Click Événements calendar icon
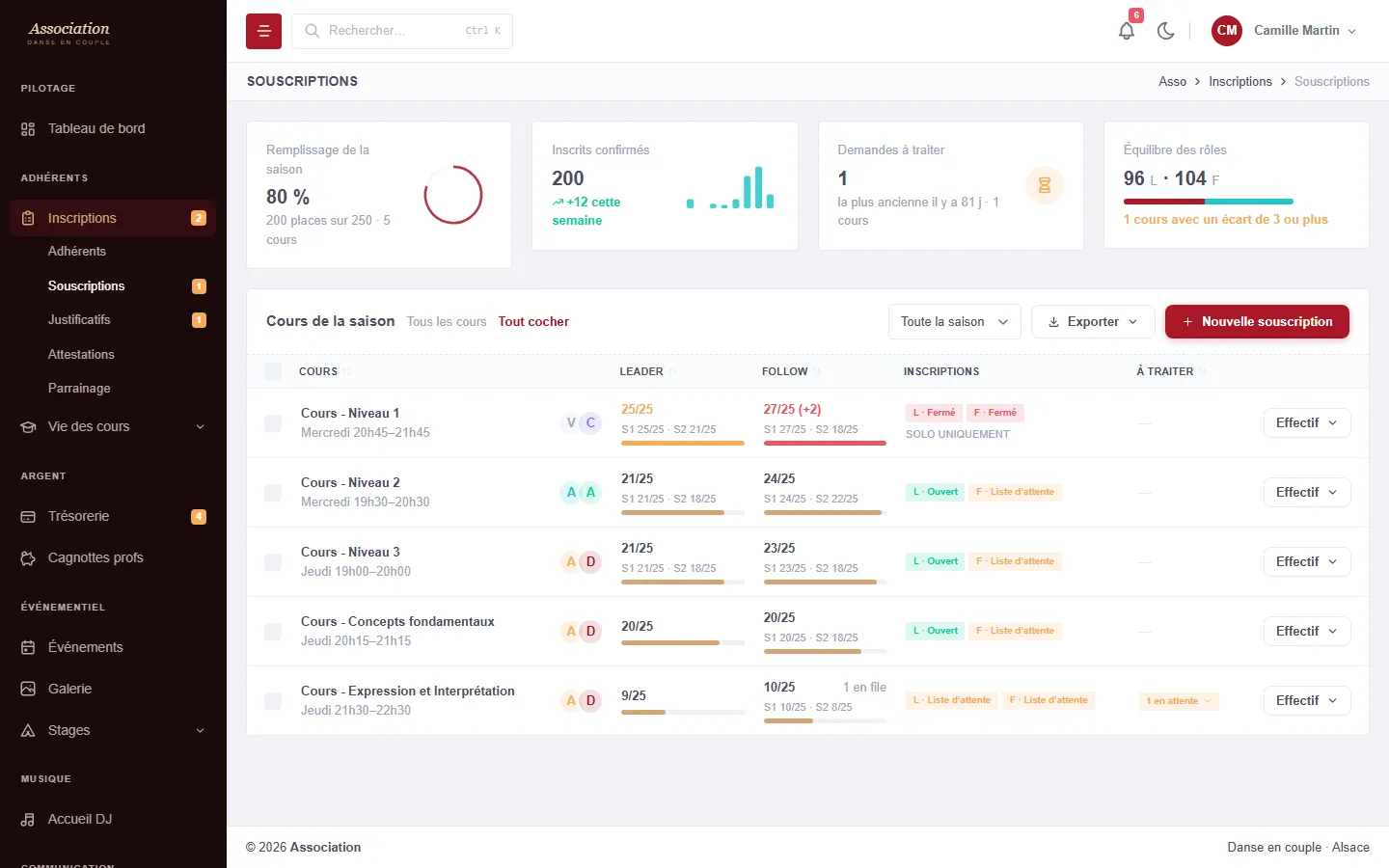1389x868 pixels. pos(28,648)
